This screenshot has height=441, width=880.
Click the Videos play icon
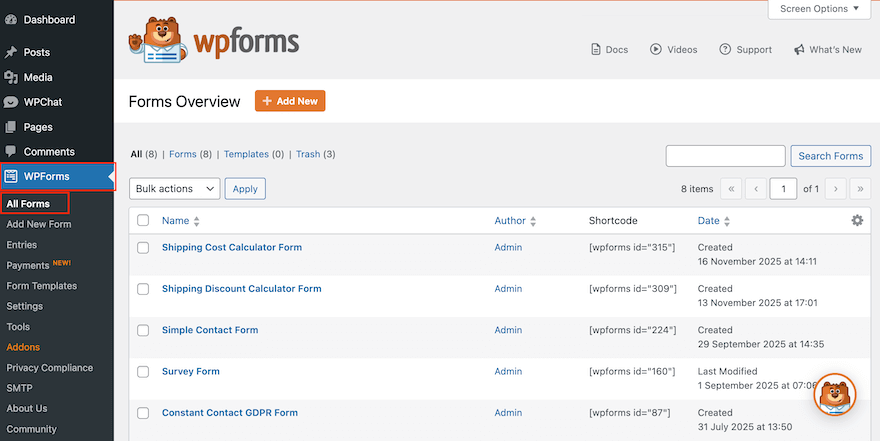click(656, 49)
